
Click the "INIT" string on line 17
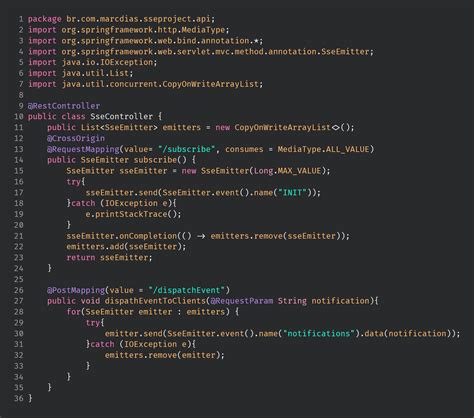click(x=292, y=193)
